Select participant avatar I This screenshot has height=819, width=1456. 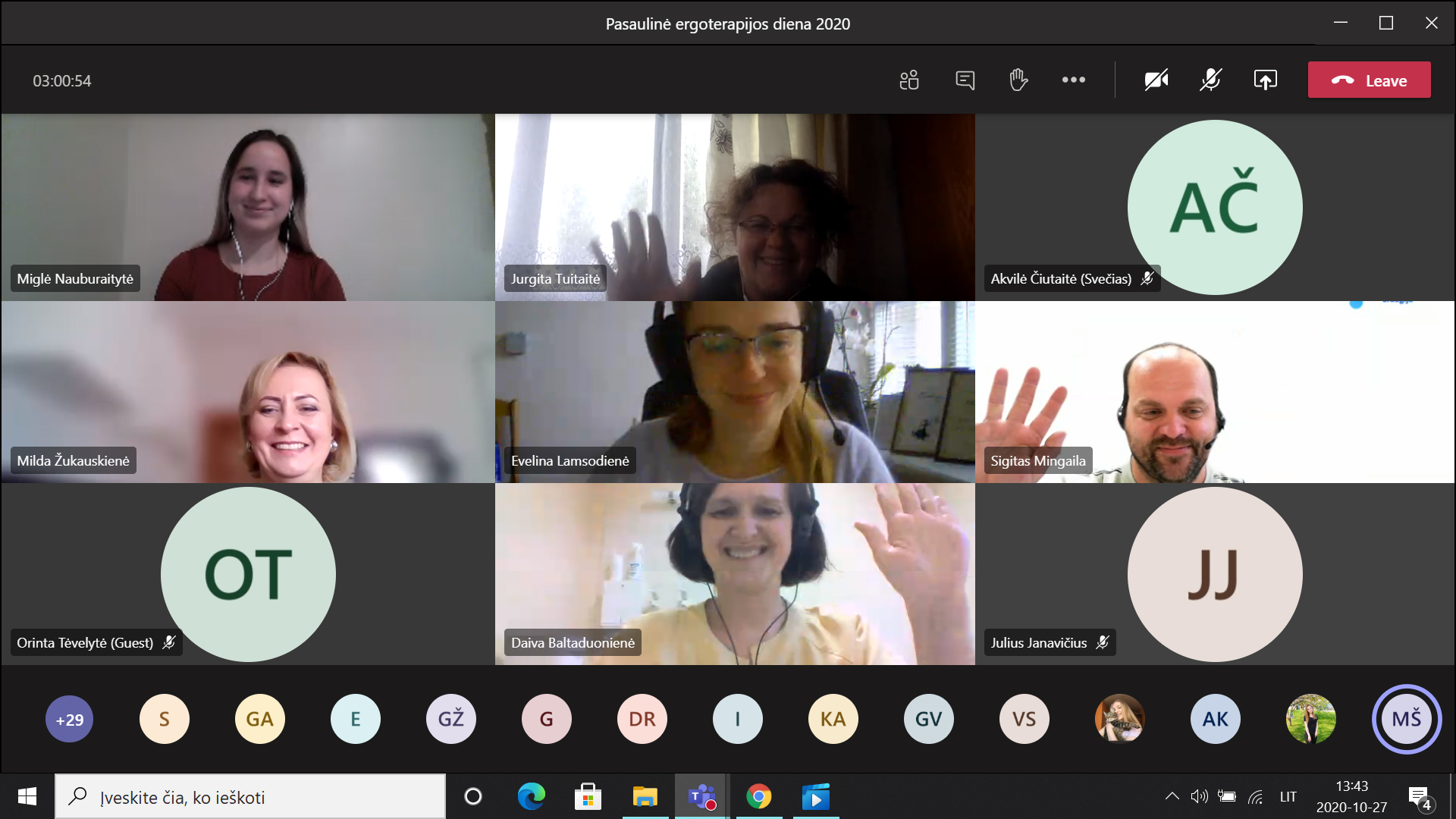click(x=738, y=719)
